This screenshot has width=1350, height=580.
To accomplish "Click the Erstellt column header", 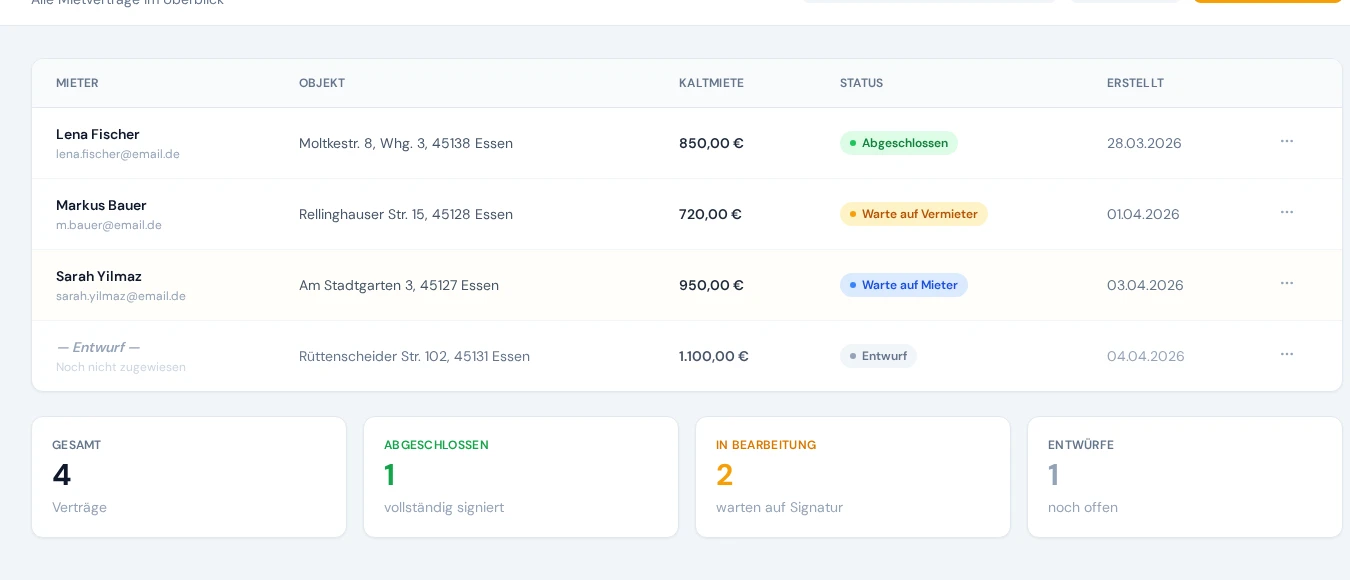I will tap(1135, 83).
